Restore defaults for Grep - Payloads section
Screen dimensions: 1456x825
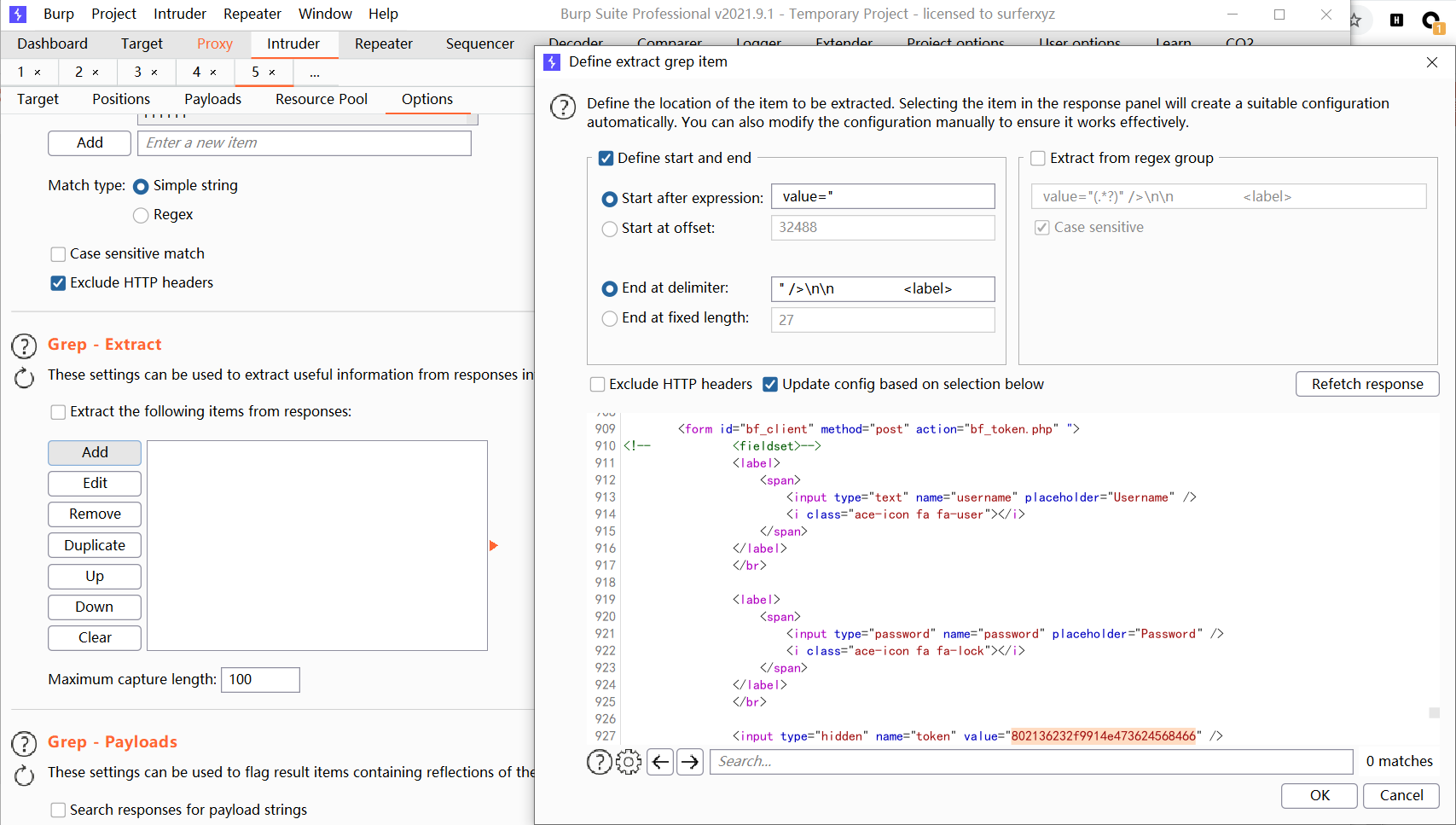[x=25, y=775]
